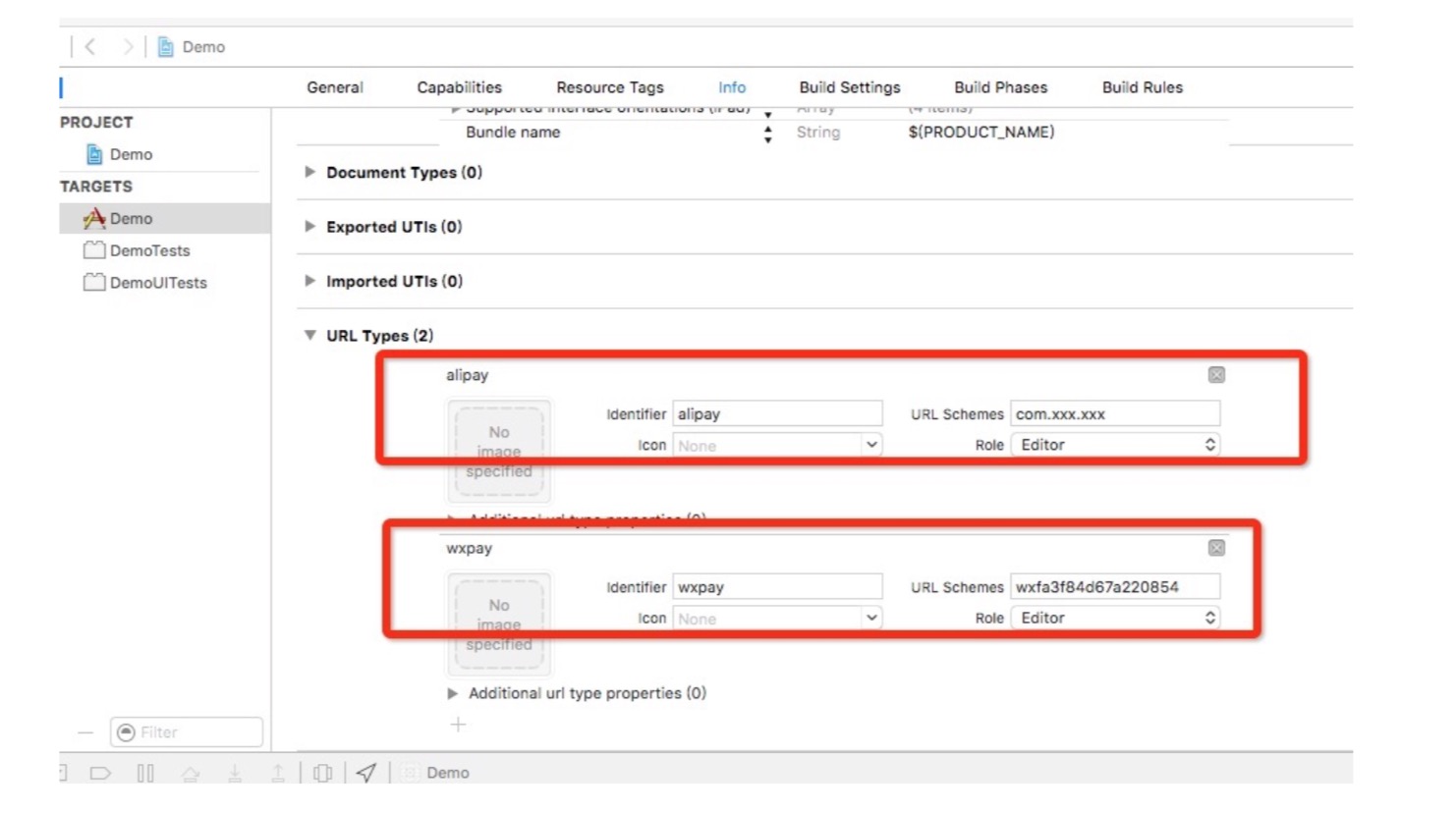1456x813 pixels.
Task: Expand the Exported UTIs section
Action: 310,227
